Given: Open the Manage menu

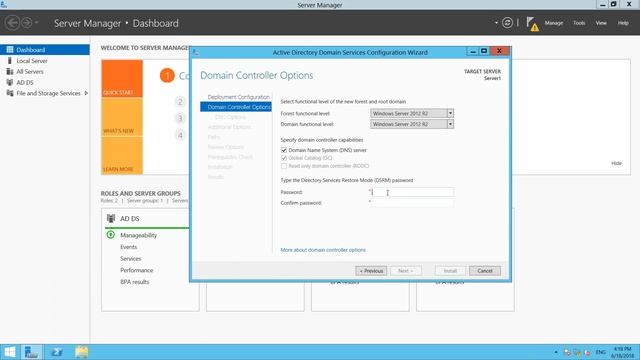Looking at the screenshot, I should 553,23.
